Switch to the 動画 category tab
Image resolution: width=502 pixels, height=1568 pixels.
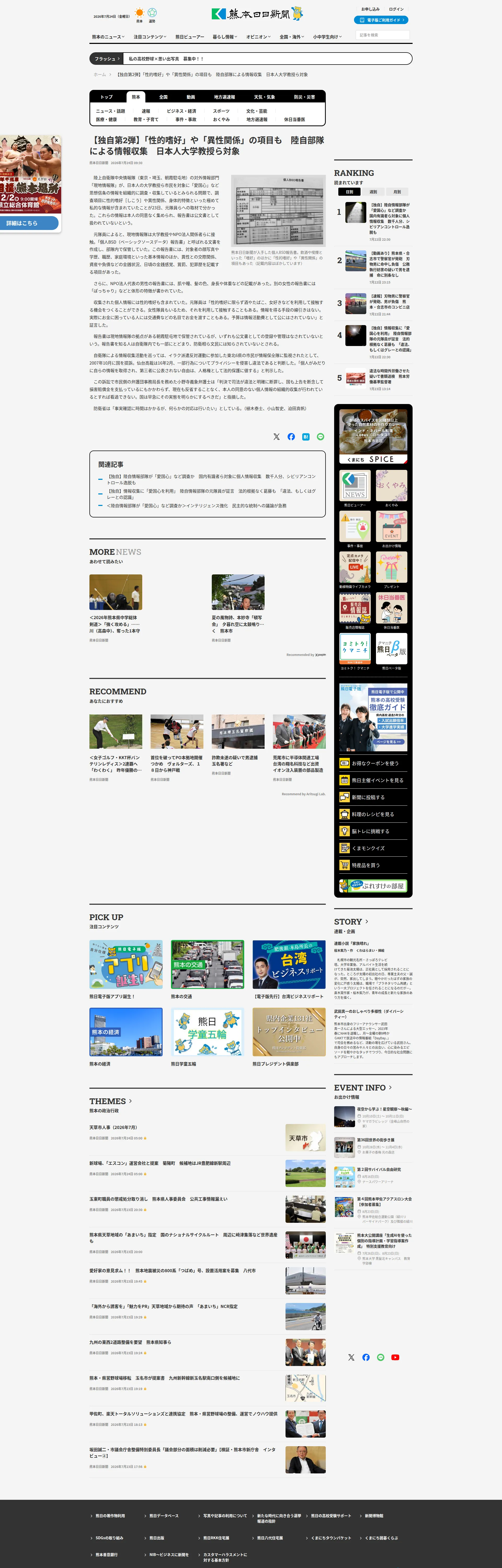click(191, 97)
